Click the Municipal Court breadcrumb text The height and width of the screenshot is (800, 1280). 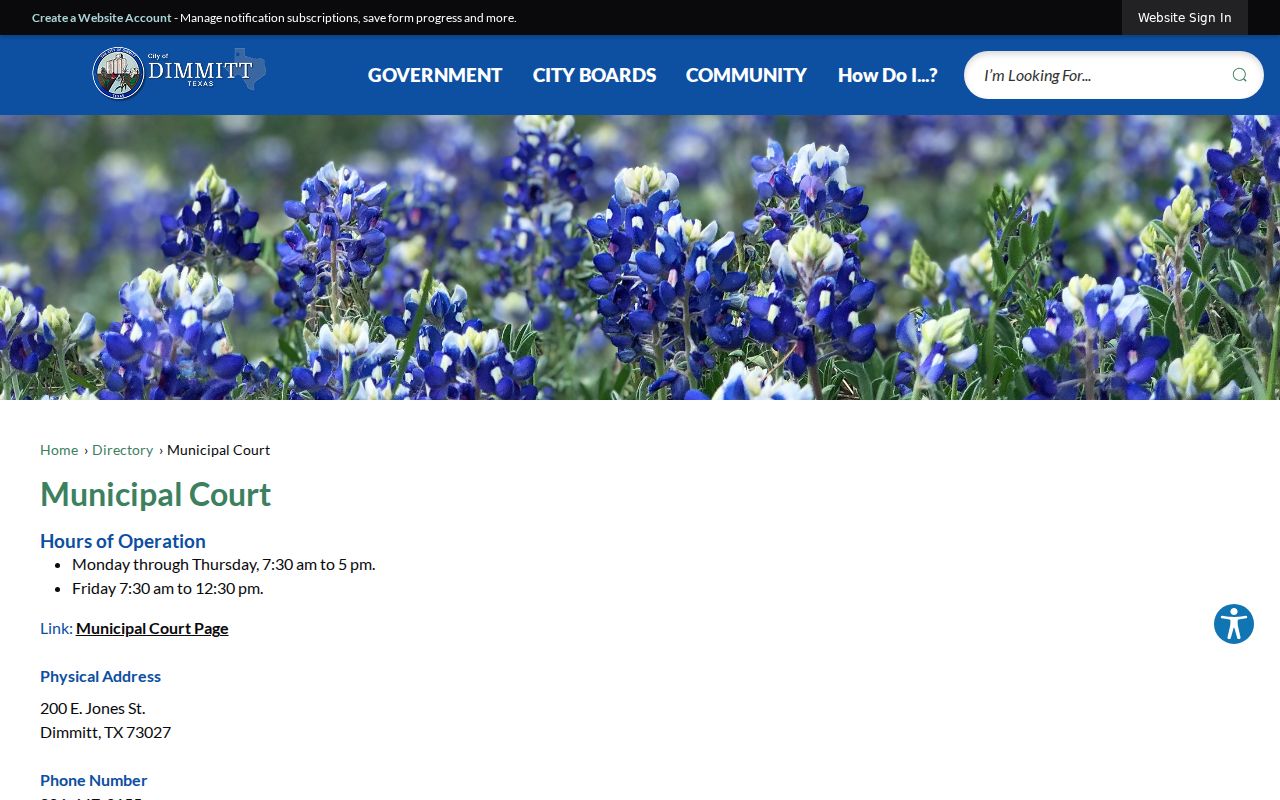218,450
